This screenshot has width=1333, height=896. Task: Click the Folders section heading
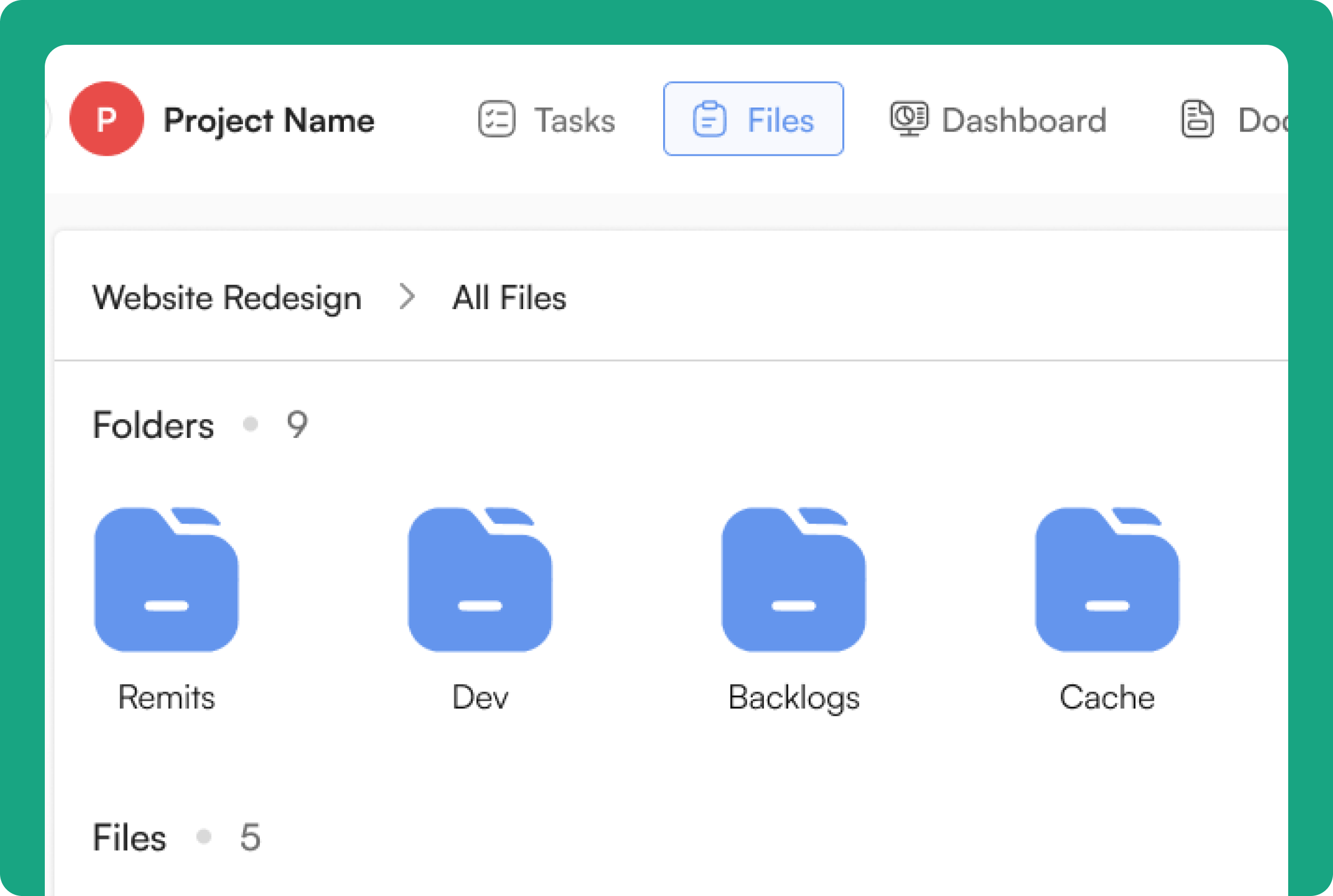pyautogui.click(x=153, y=423)
